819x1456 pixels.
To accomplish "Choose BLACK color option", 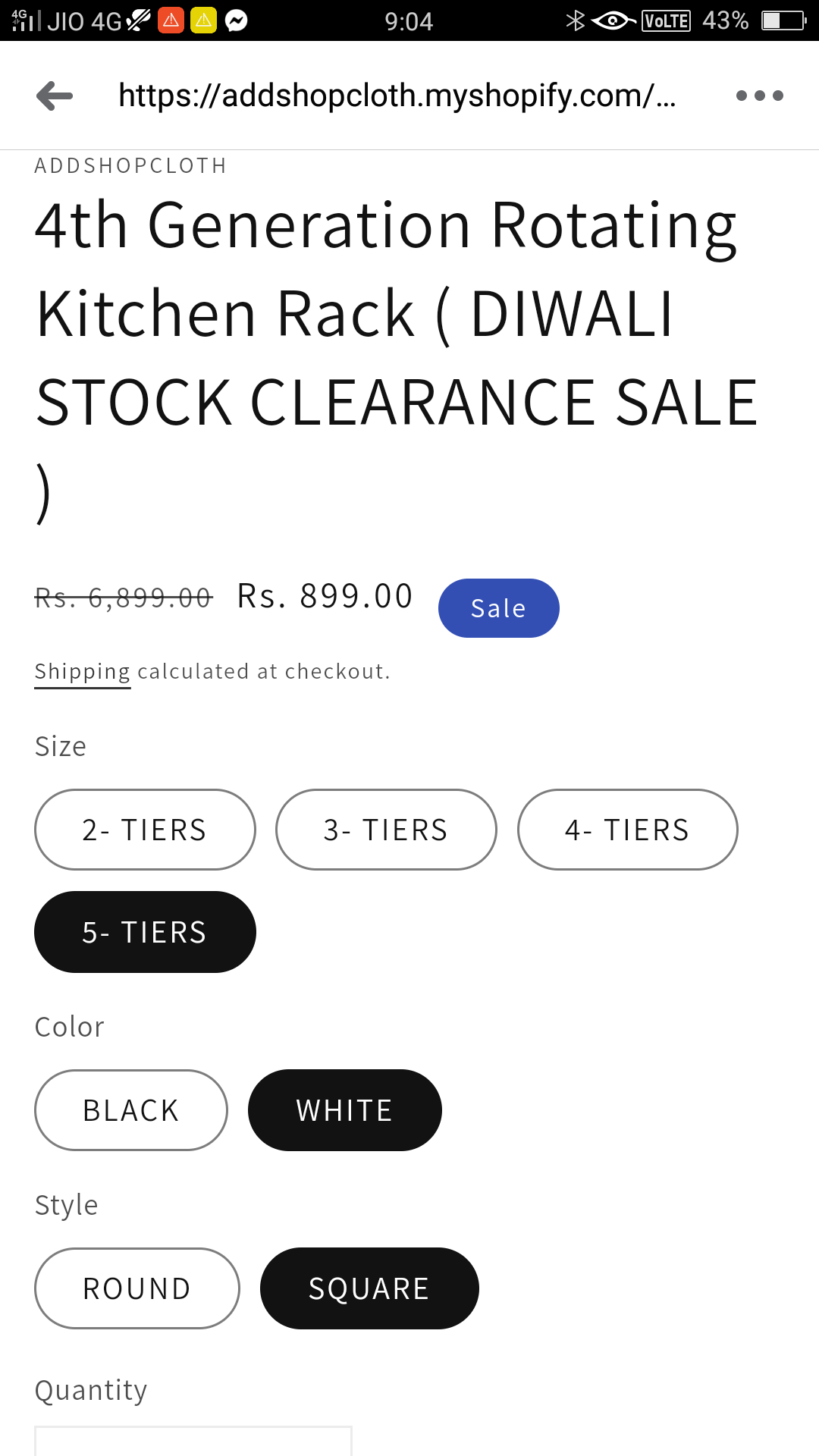I will (x=131, y=1110).
